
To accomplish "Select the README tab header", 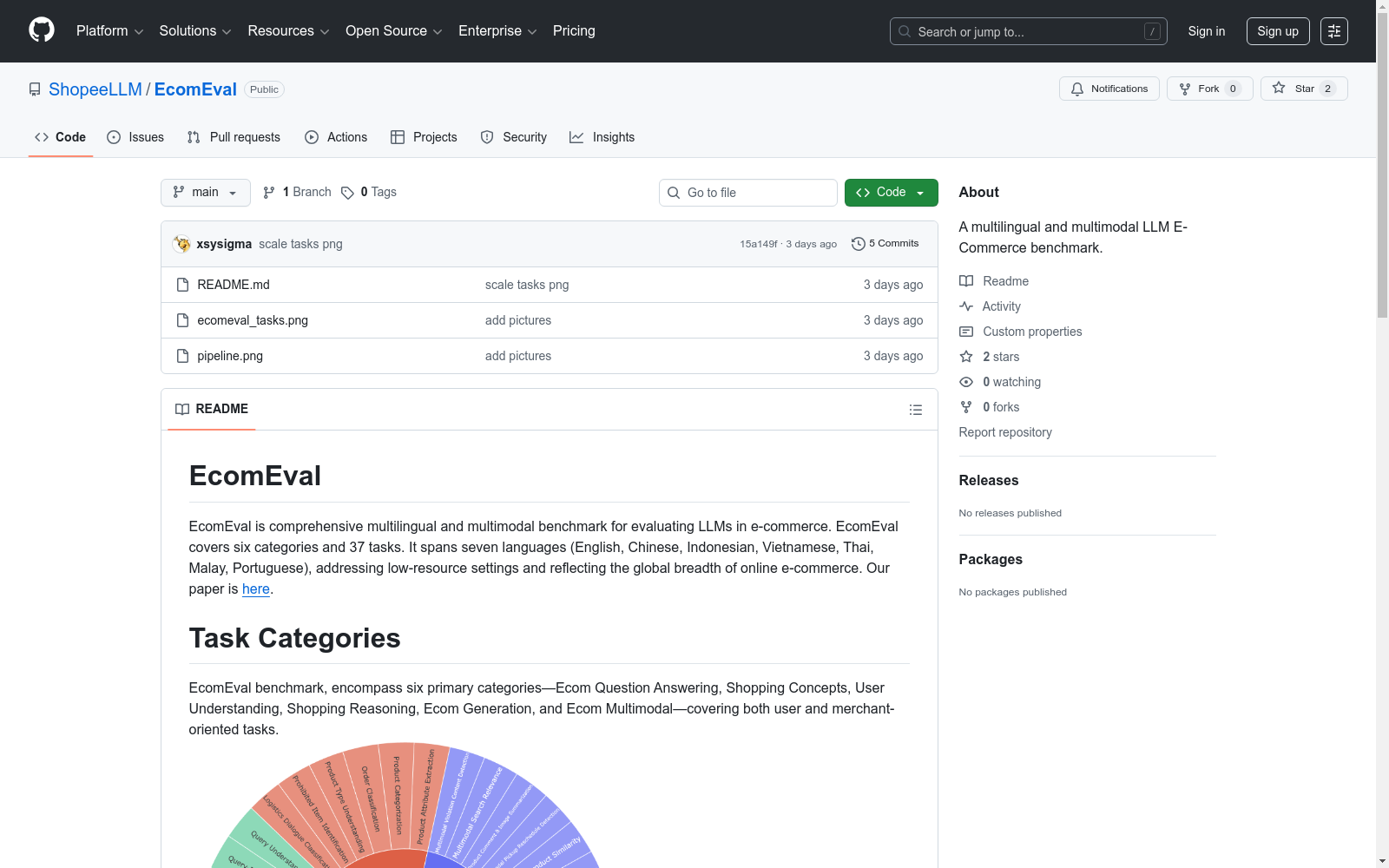I will tap(212, 409).
